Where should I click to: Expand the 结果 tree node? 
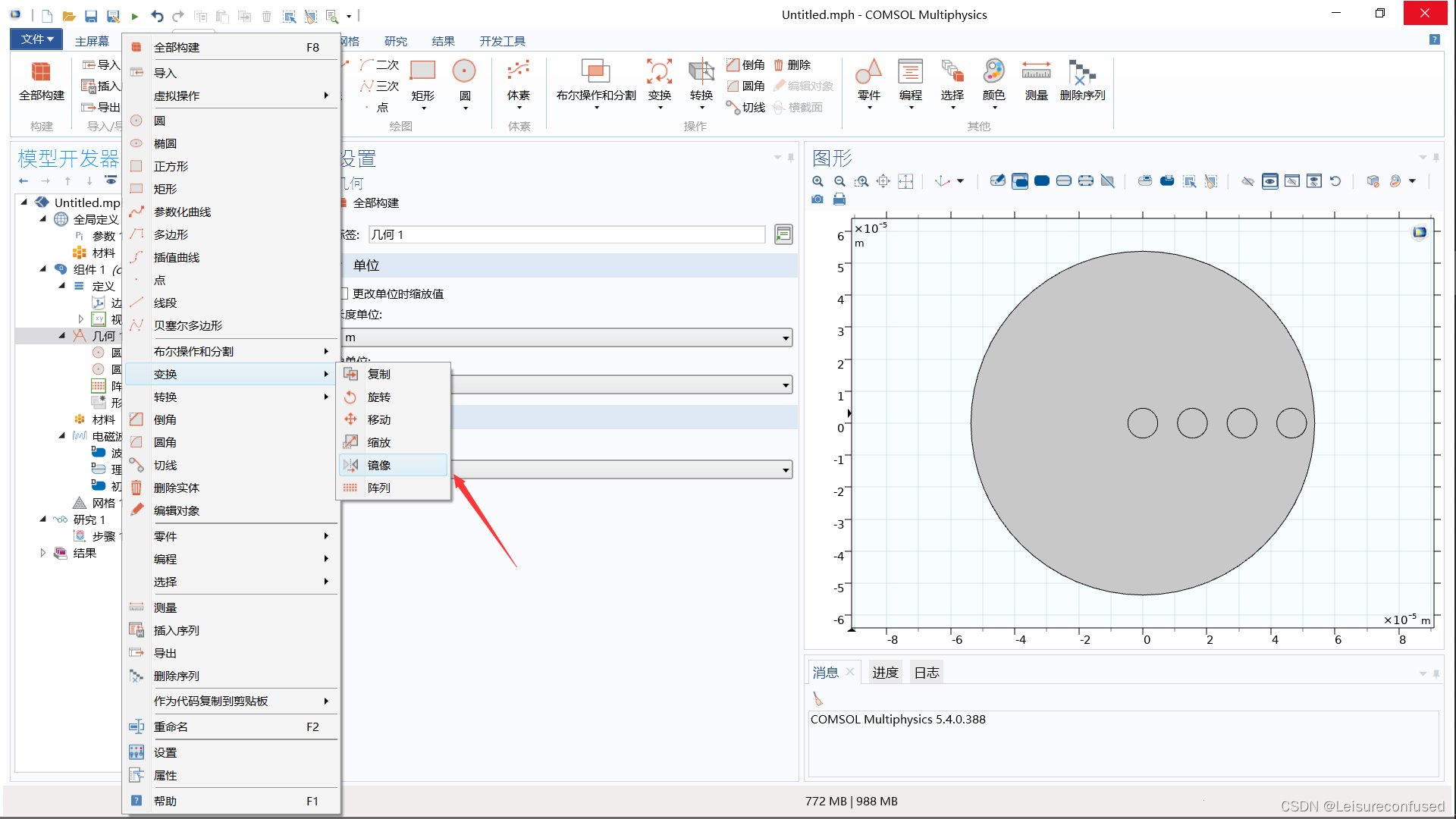(43, 553)
